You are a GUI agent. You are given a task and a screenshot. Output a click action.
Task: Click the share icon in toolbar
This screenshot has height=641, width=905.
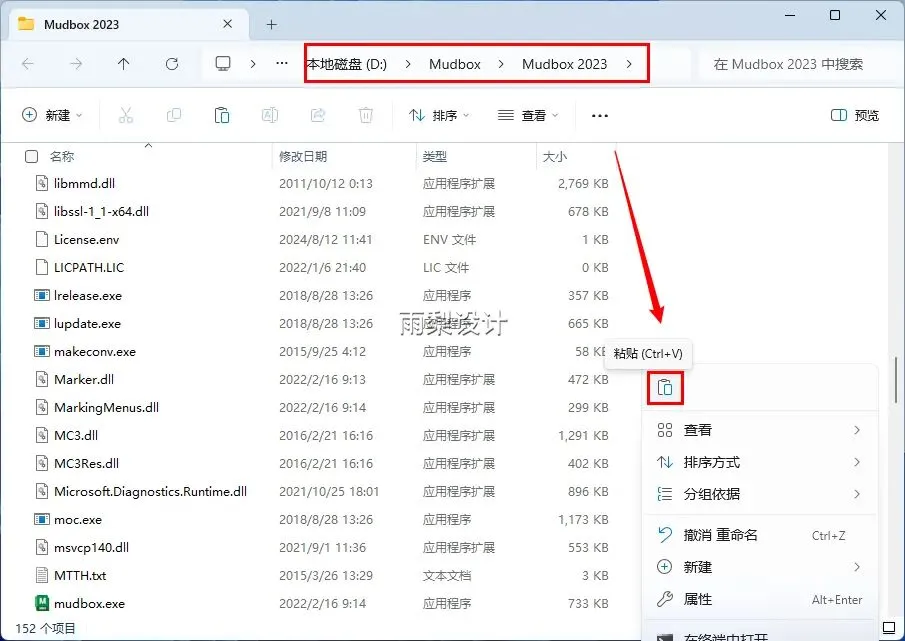pos(317,115)
